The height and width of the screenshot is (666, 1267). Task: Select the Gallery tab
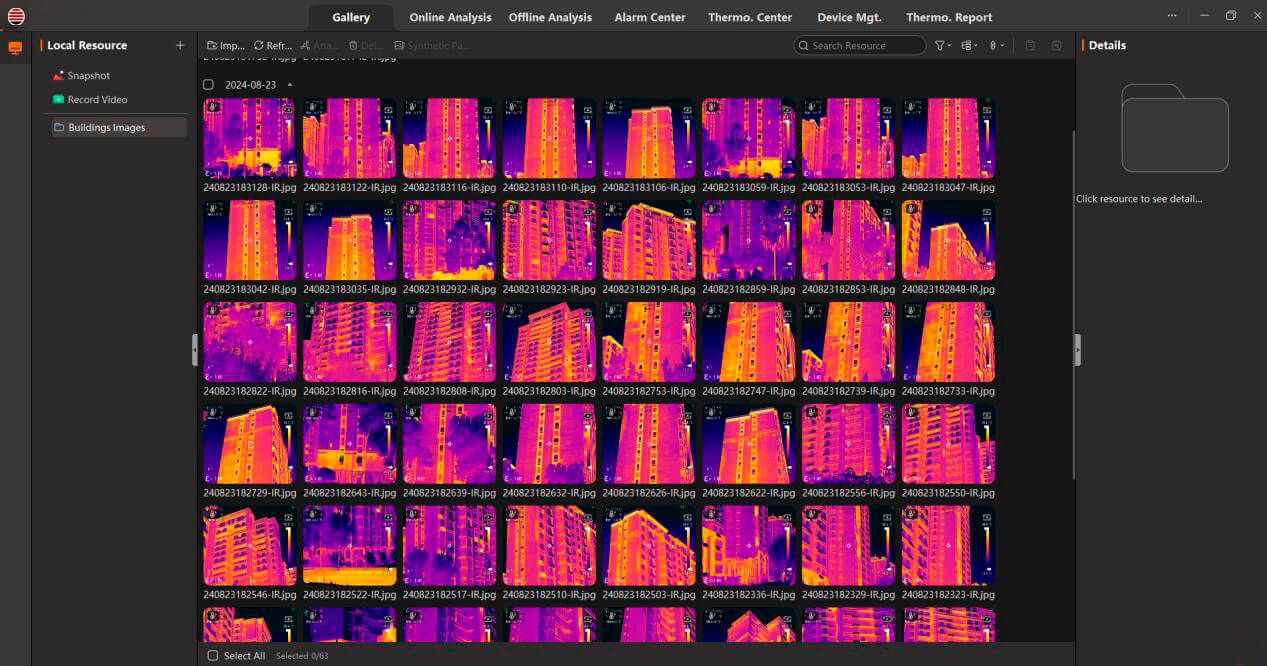pyautogui.click(x=351, y=17)
